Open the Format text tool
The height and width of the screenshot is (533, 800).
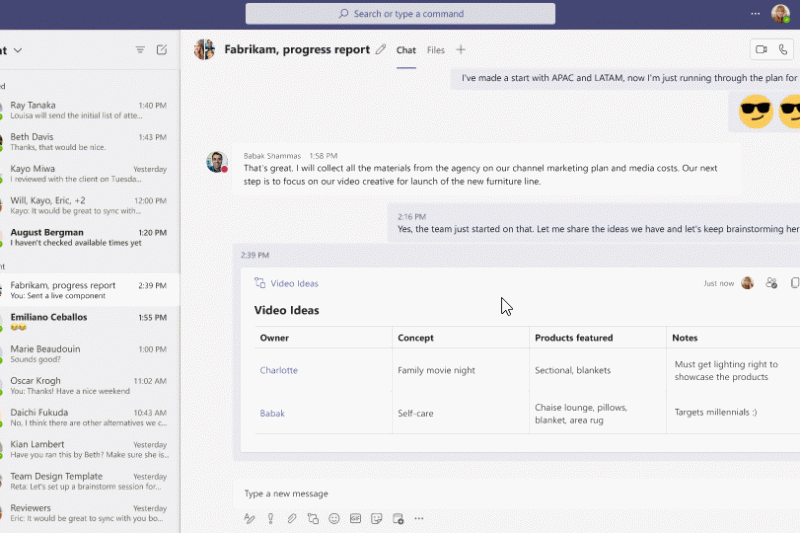pyautogui.click(x=249, y=519)
